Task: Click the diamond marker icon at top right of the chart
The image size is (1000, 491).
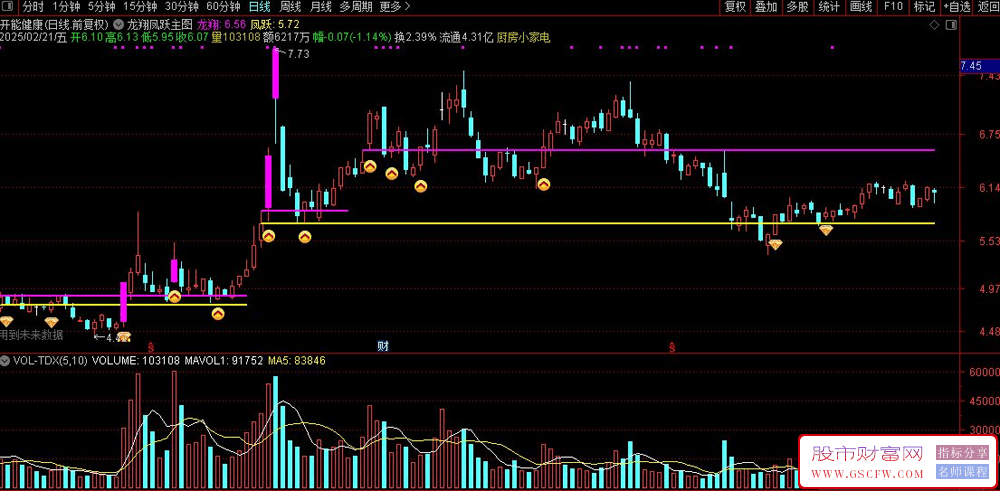Action: [x=934, y=25]
